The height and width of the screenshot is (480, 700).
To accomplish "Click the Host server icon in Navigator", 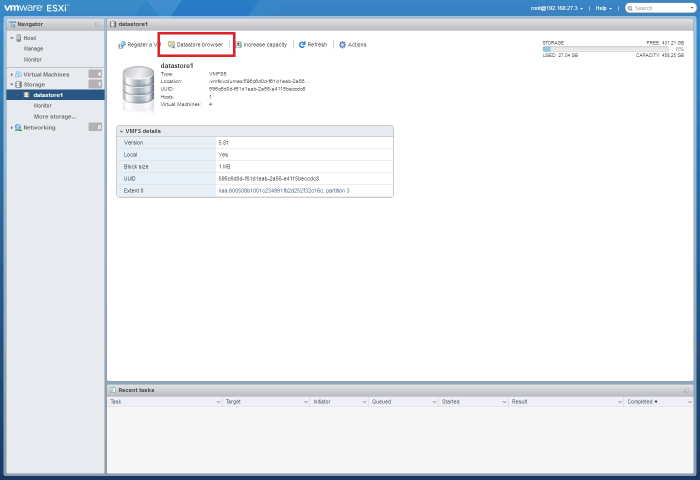I will pos(19,38).
